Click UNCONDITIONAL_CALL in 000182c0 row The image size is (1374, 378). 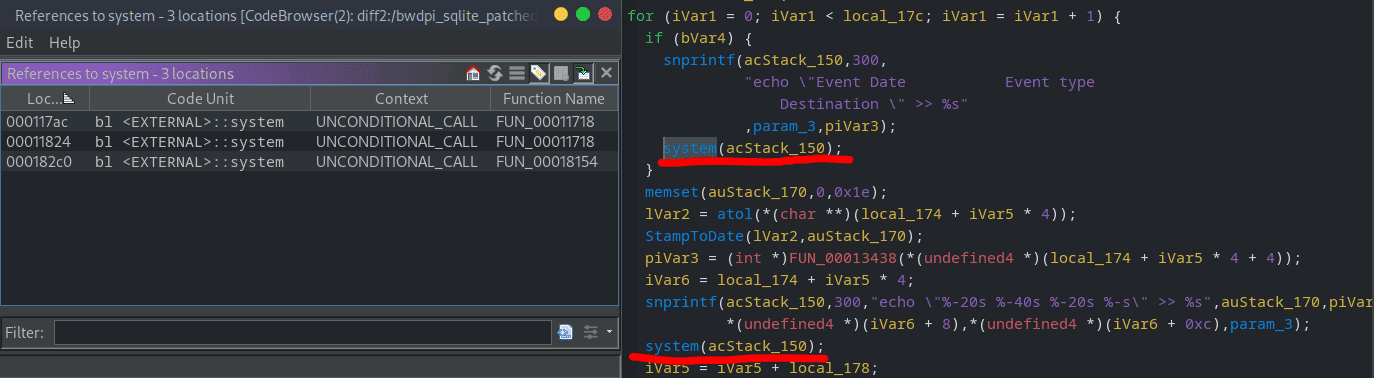point(397,161)
